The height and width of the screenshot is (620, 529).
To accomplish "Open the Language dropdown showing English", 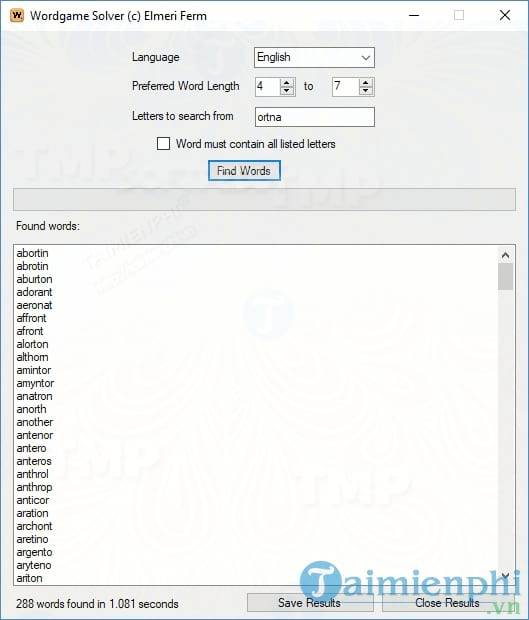I will [x=314, y=57].
